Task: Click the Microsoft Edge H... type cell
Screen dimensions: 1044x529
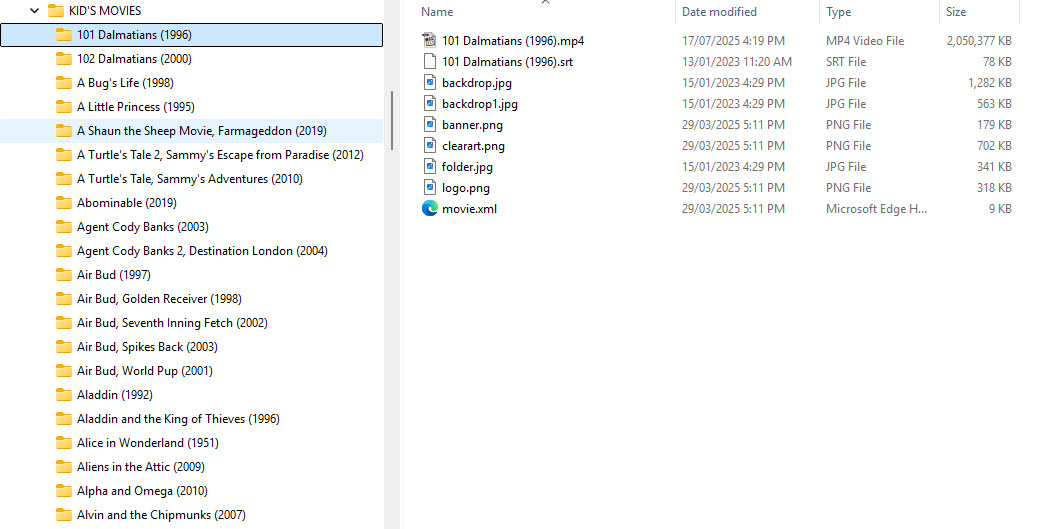Action: (876, 208)
